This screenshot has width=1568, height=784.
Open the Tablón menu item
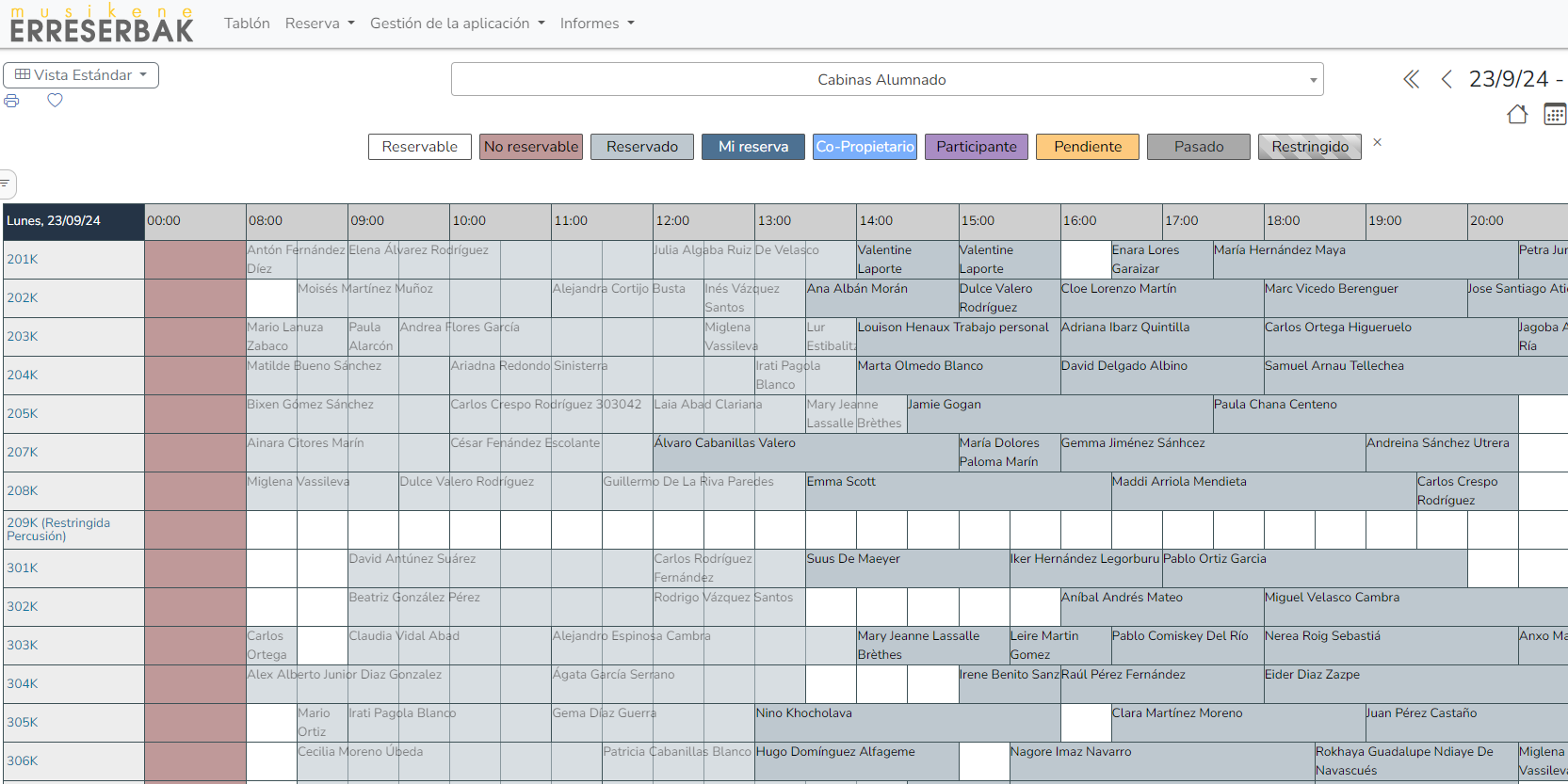tap(247, 24)
